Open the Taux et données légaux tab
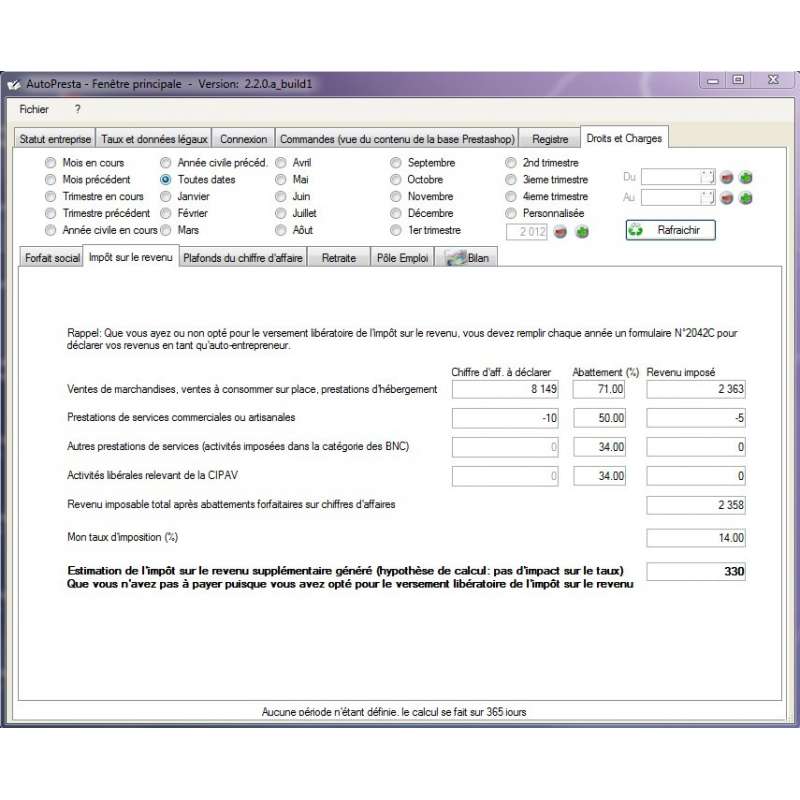 (x=154, y=139)
